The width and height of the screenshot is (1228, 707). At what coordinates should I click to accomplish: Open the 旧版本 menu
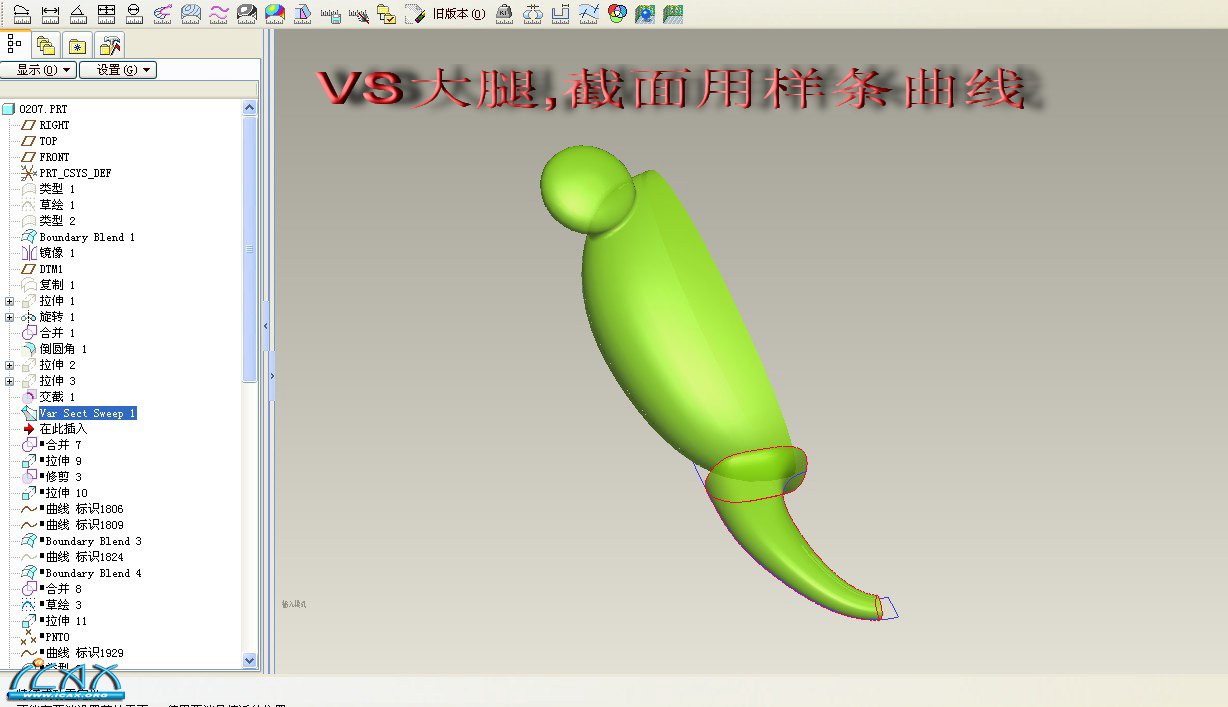459,14
